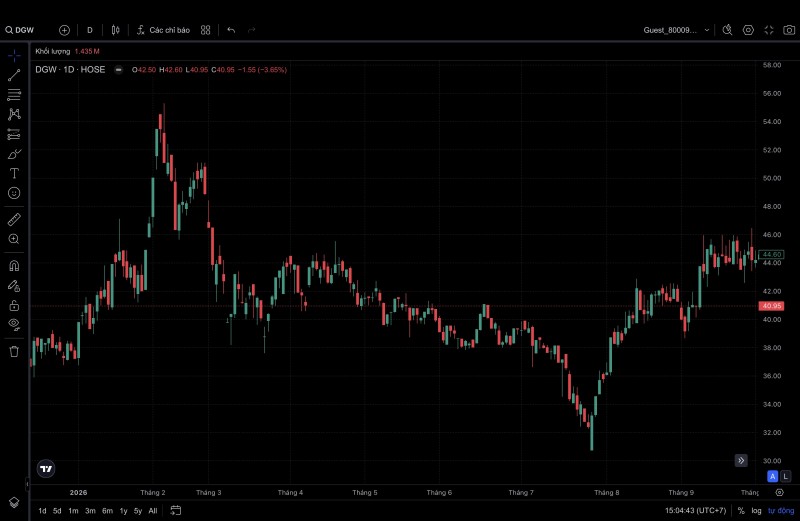This screenshot has height=521, width=800.
Task: Expand the Guest_80009 account dropdown
Action: click(x=676, y=30)
